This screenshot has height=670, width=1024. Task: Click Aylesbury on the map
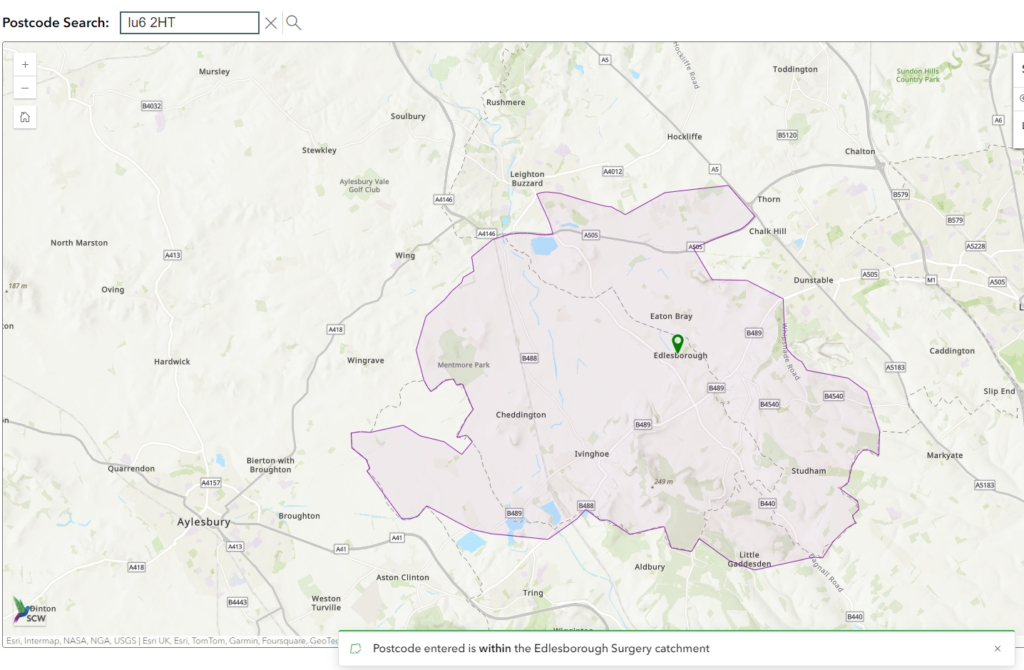click(203, 521)
